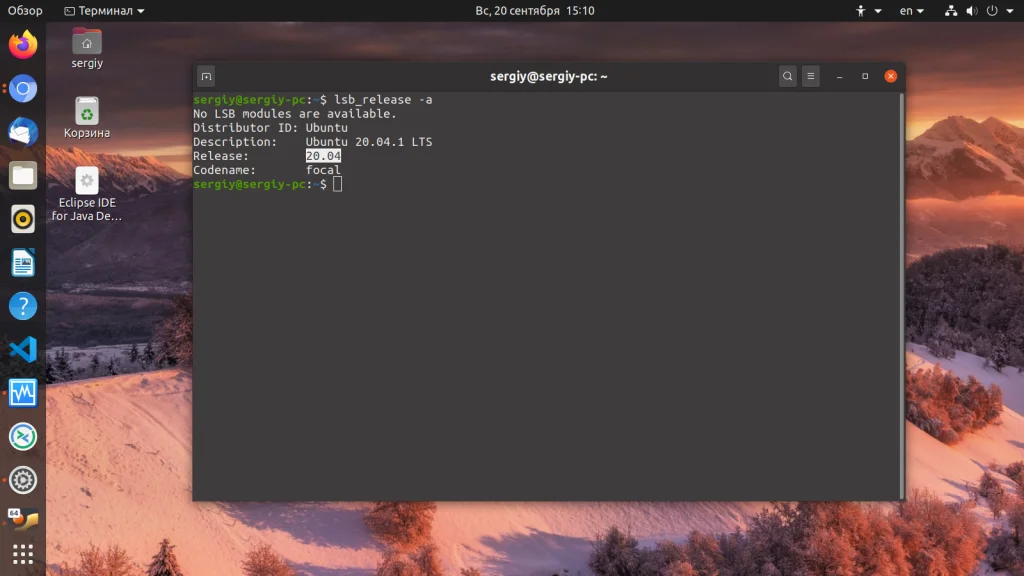Open a new terminal tab button
The image size is (1024, 576).
(206, 76)
